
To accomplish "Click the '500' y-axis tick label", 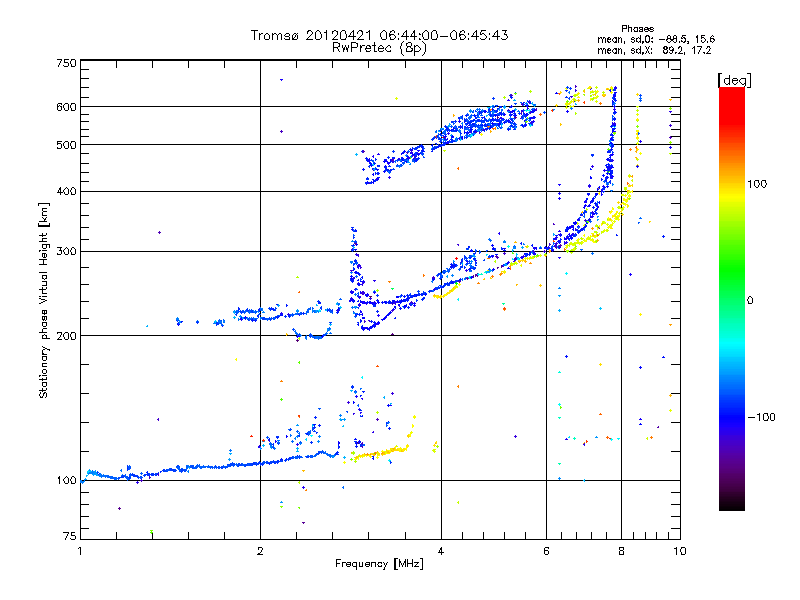I will coord(67,145).
